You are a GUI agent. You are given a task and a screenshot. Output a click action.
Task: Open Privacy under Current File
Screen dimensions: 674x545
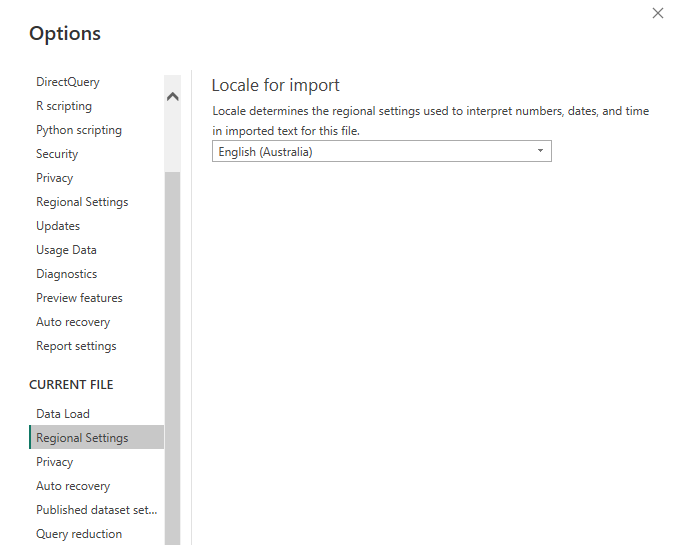point(55,462)
